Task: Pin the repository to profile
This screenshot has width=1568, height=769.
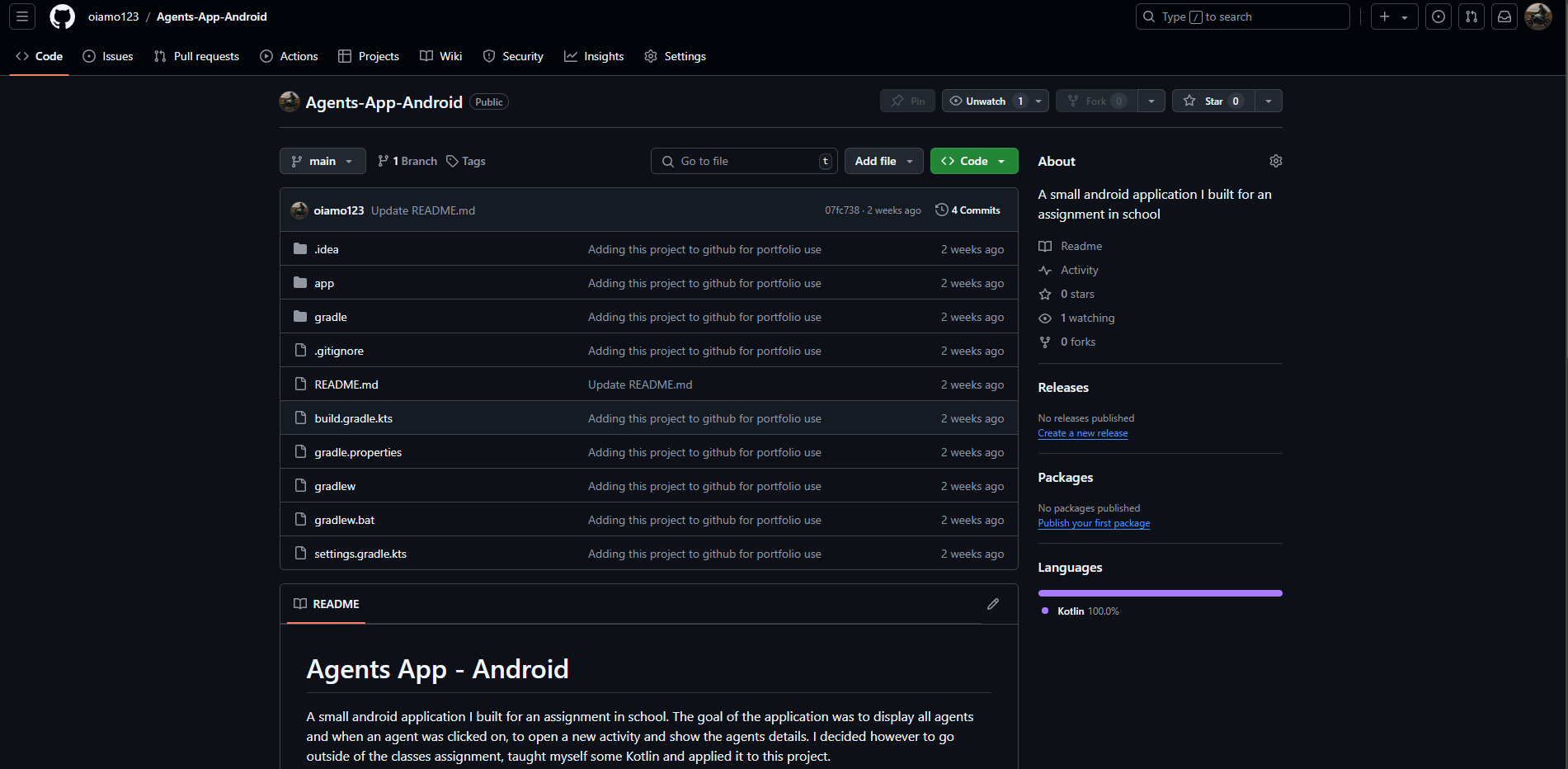Action: coord(907,101)
